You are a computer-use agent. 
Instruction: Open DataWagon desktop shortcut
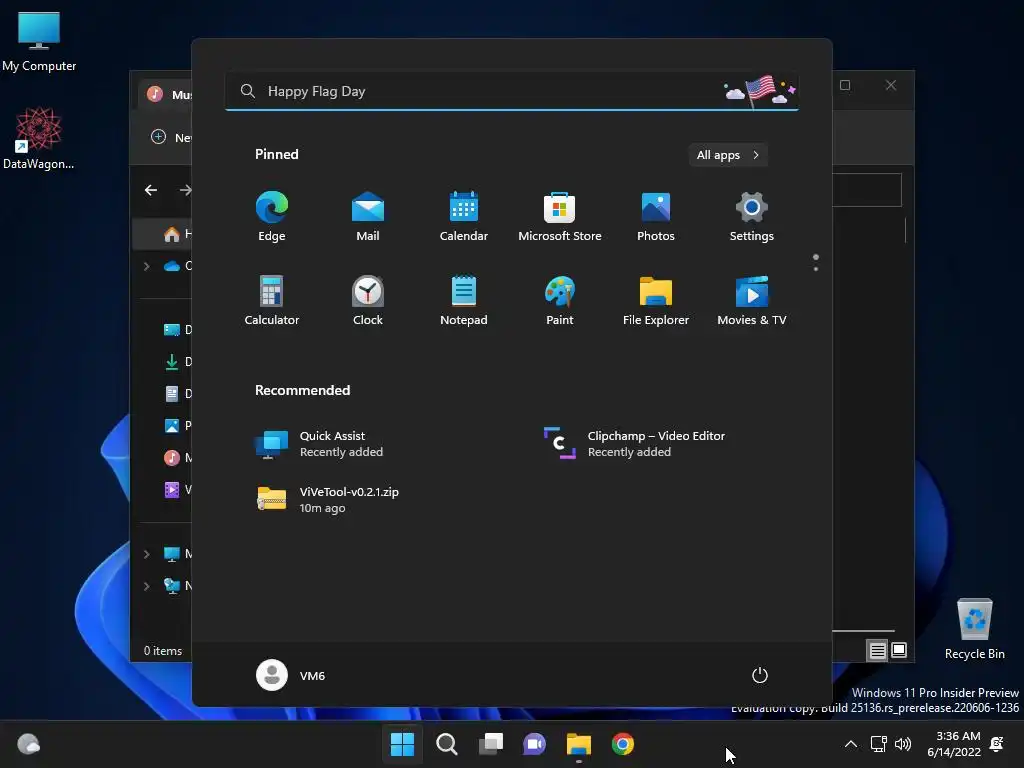(x=39, y=138)
